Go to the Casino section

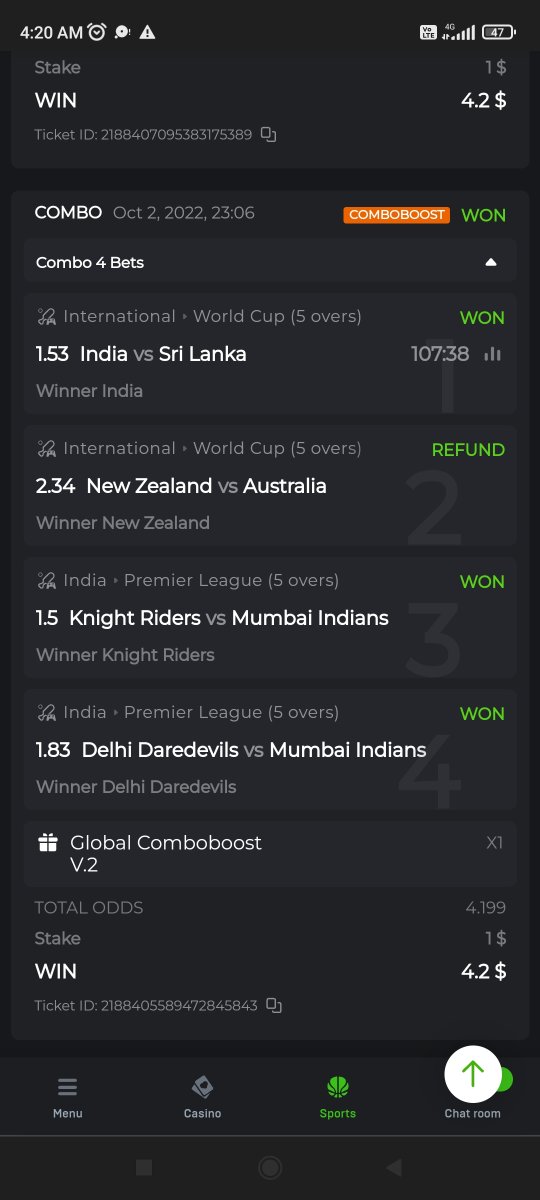tap(202, 1097)
